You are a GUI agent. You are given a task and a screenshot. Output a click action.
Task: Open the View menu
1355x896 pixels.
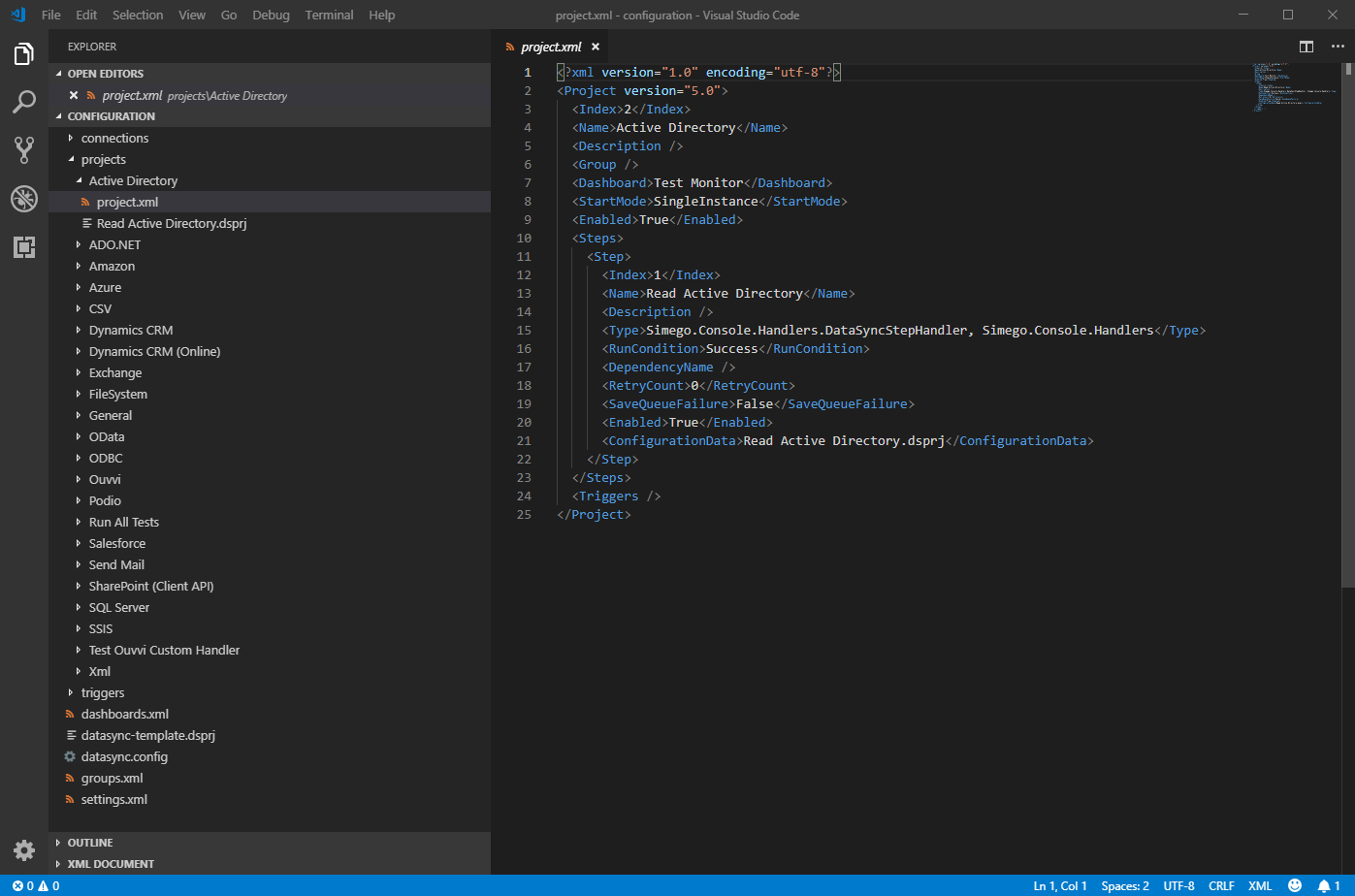tap(192, 15)
